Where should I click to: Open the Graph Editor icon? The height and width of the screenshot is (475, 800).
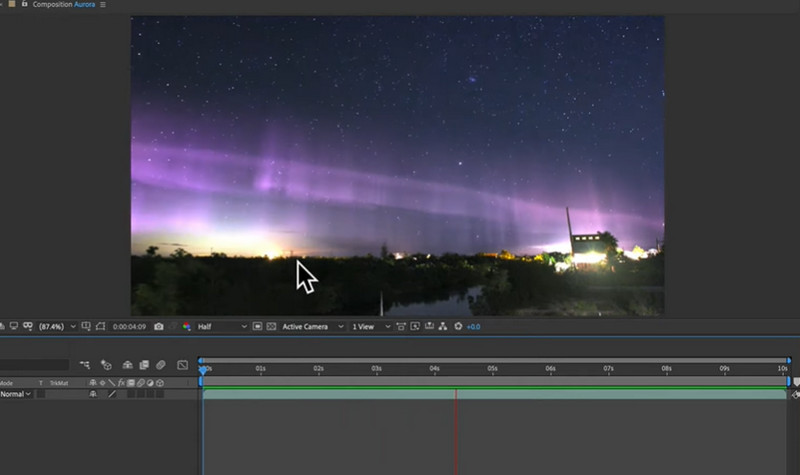click(182, 365)
